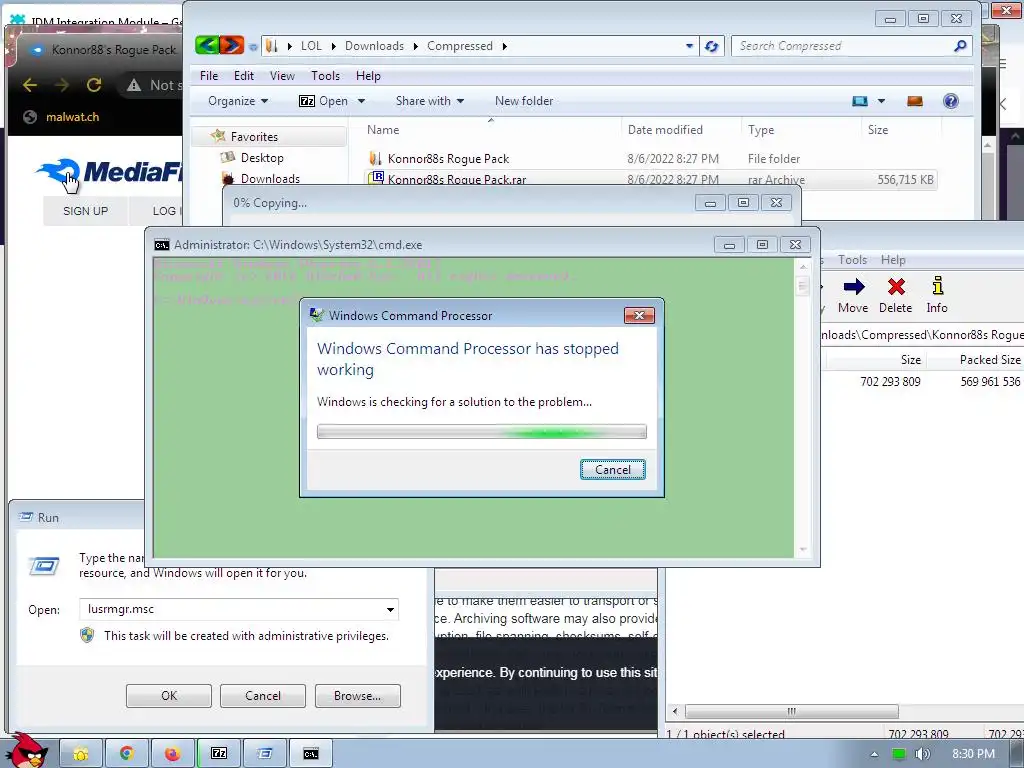Click the browser forward arrow

tap(62, 85)
